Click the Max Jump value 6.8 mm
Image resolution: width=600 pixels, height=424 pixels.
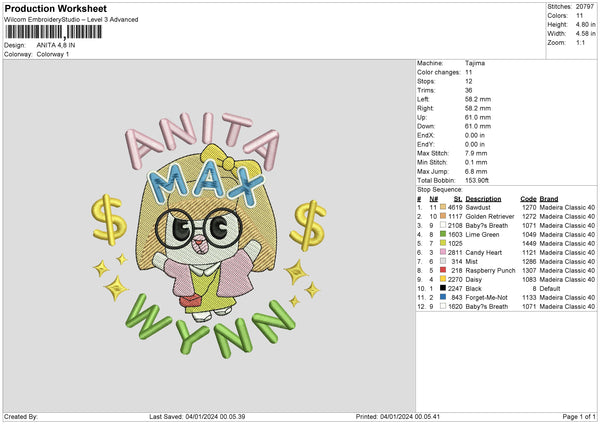(x=476, y=171)
